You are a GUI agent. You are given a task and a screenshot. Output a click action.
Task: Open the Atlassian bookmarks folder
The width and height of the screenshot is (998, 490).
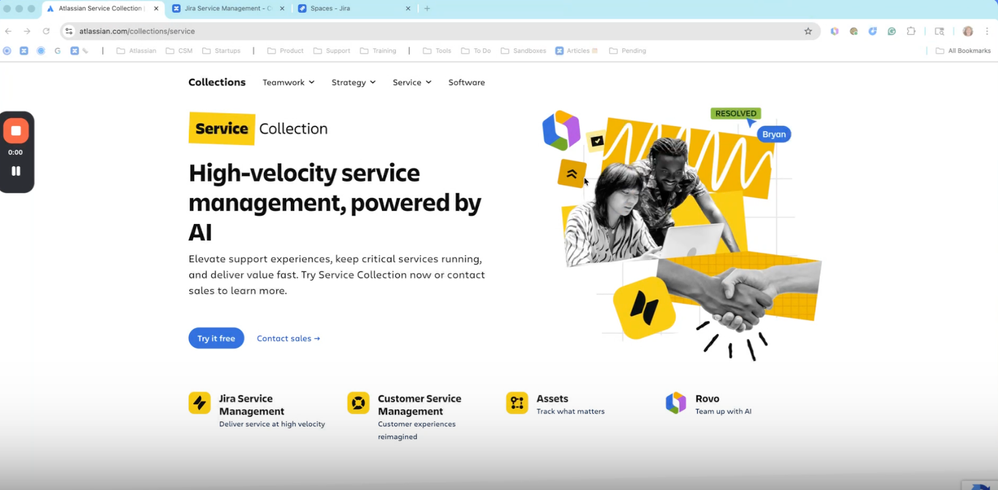pos(136,51)
